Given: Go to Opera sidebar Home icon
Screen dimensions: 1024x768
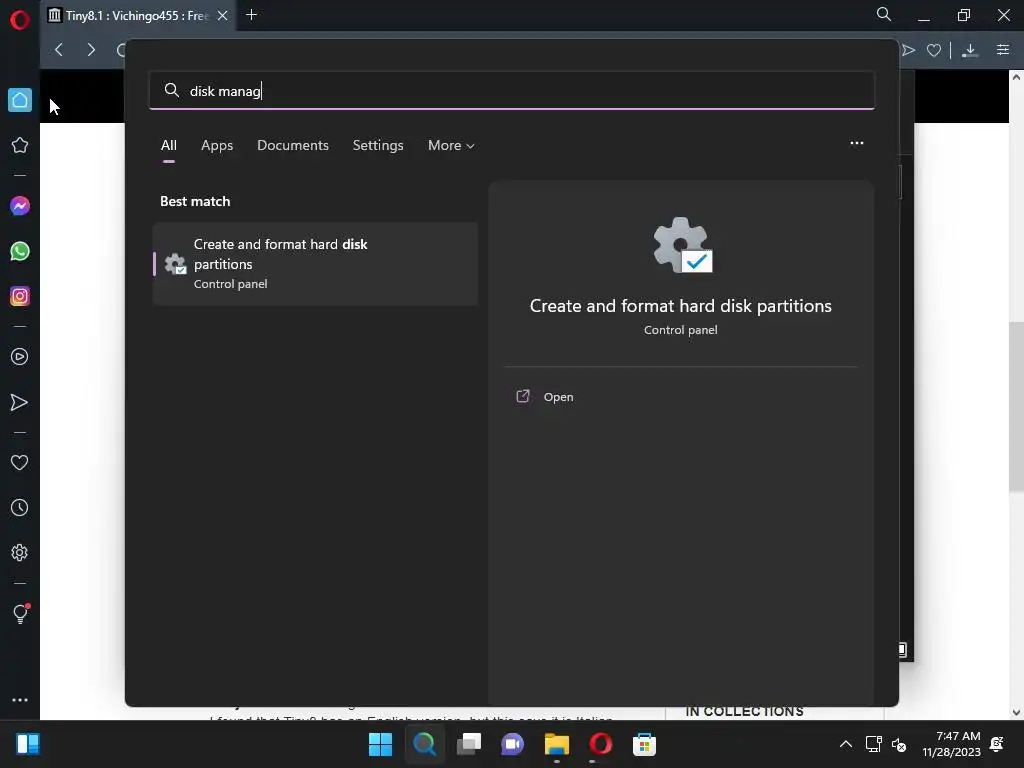Looking at the screenshot, I should (x=20, y=100).
